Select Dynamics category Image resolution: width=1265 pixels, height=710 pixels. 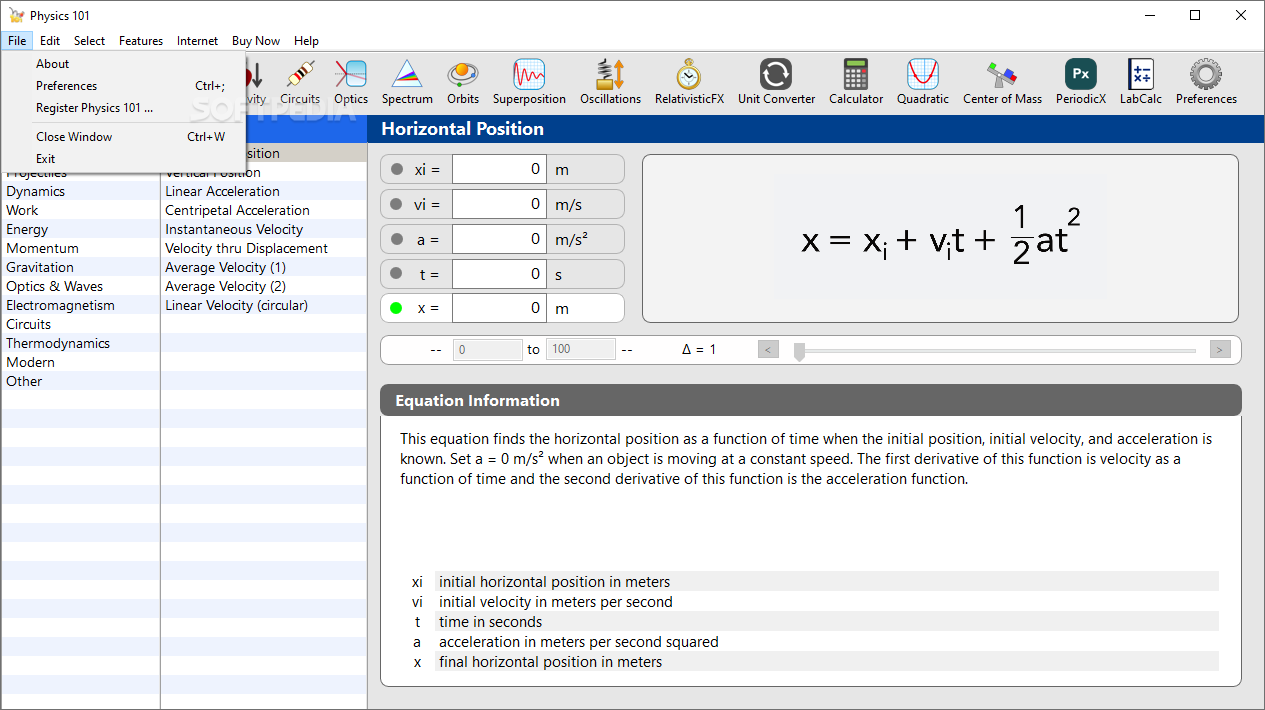point(80,191)
